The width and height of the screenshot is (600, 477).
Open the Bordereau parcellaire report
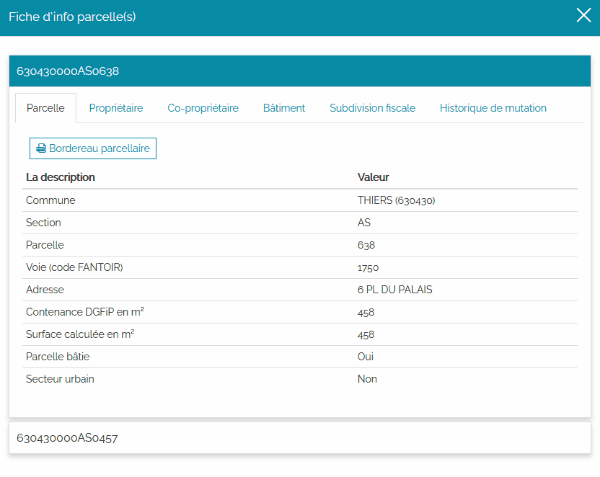[93, 148]
